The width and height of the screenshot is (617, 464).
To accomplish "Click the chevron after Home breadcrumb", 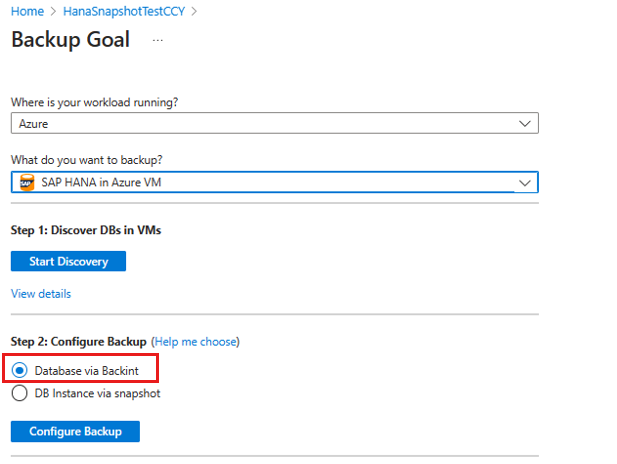I will (x=53, y=12).
